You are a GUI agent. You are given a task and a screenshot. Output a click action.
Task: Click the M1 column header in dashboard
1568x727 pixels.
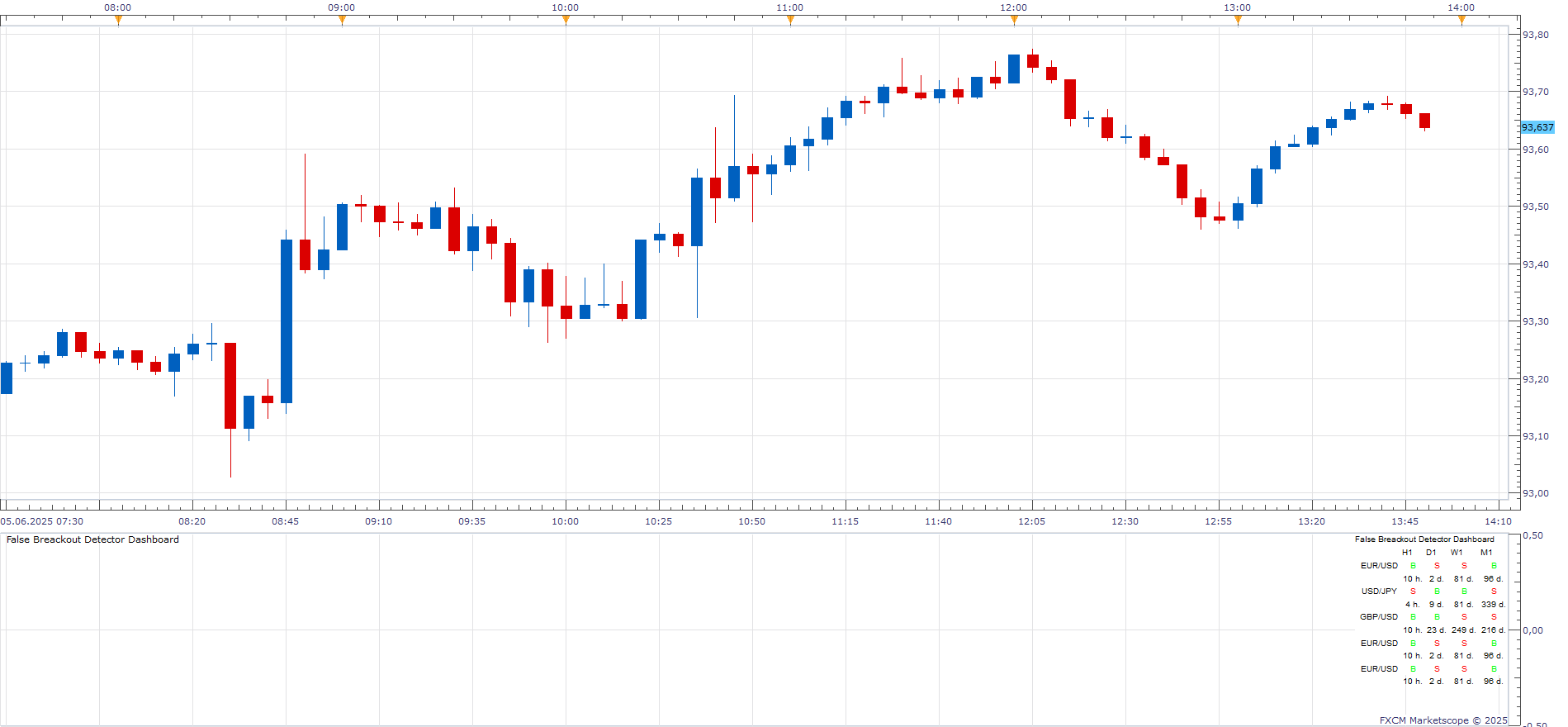(1487, 553)
